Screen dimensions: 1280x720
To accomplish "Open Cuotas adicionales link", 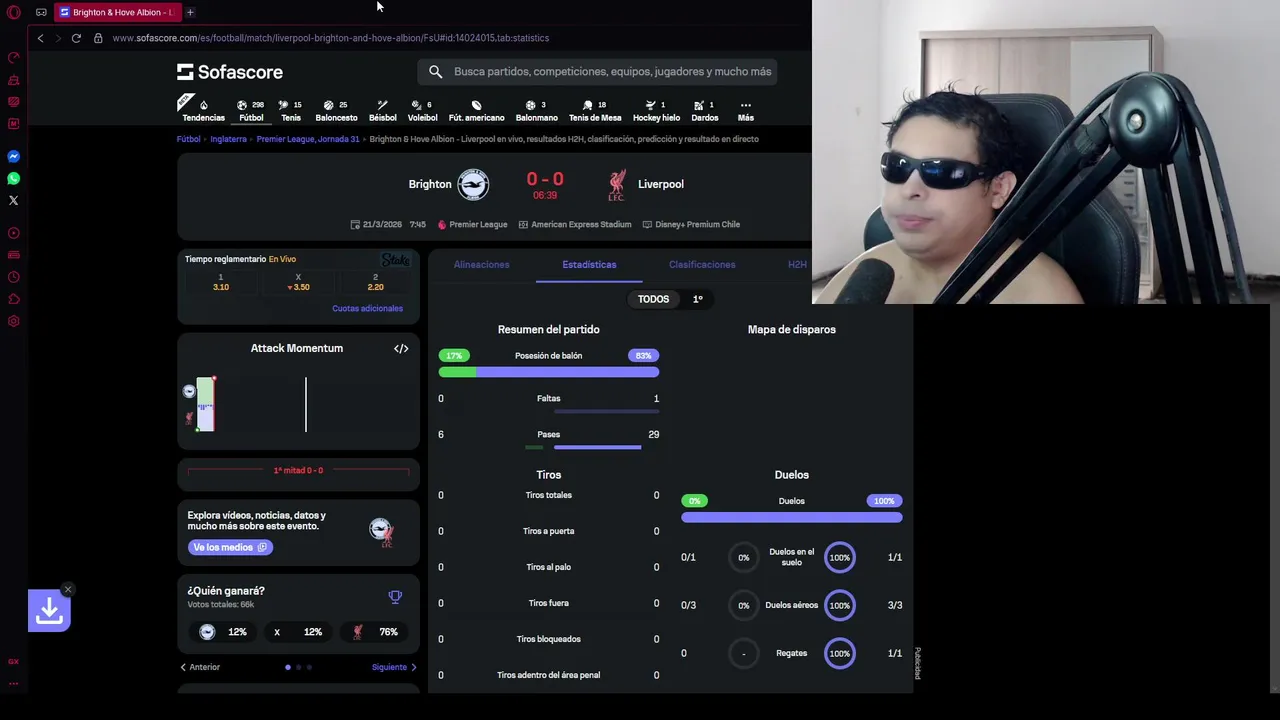I will [367, 308].
